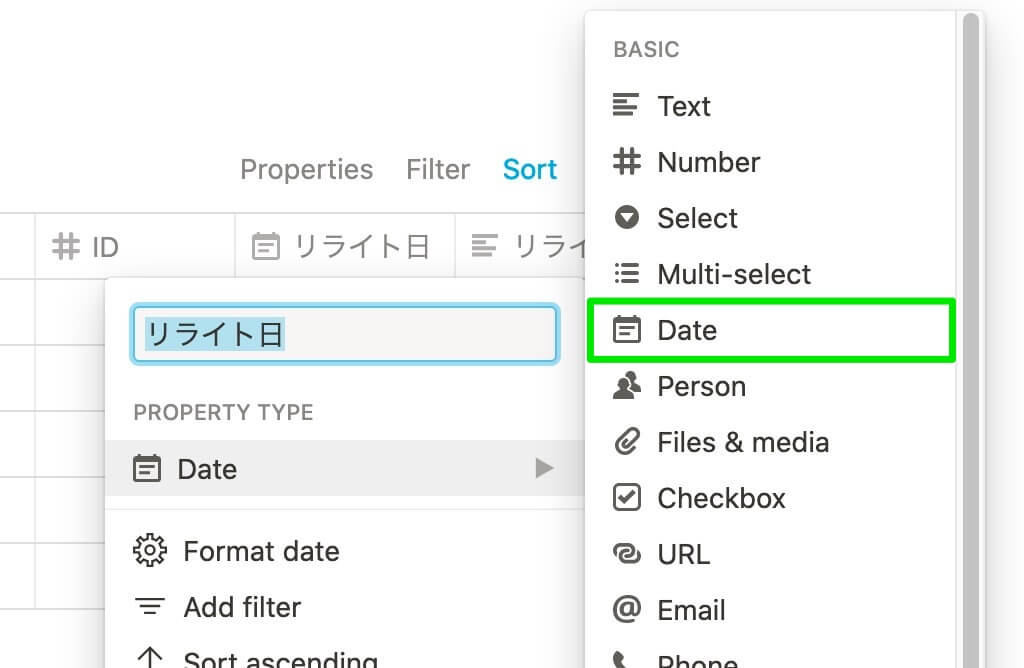This screenshot has height=668, width=1024.
Task: Click the Add filter lines icon
Action: click(150, 607)
